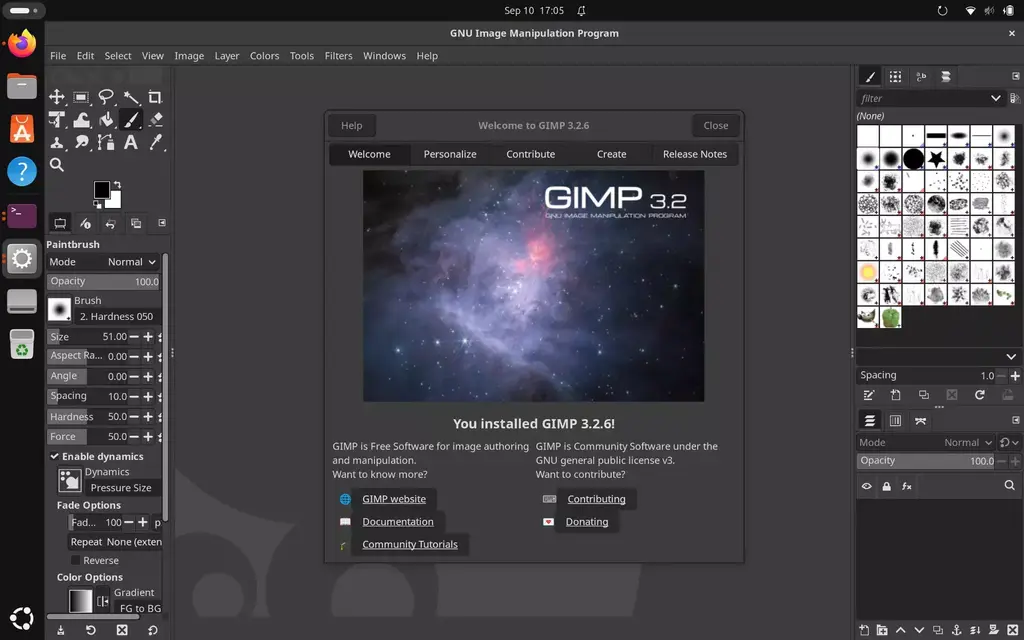Select the Bucket Fill tool

click(x=106, y=120)
